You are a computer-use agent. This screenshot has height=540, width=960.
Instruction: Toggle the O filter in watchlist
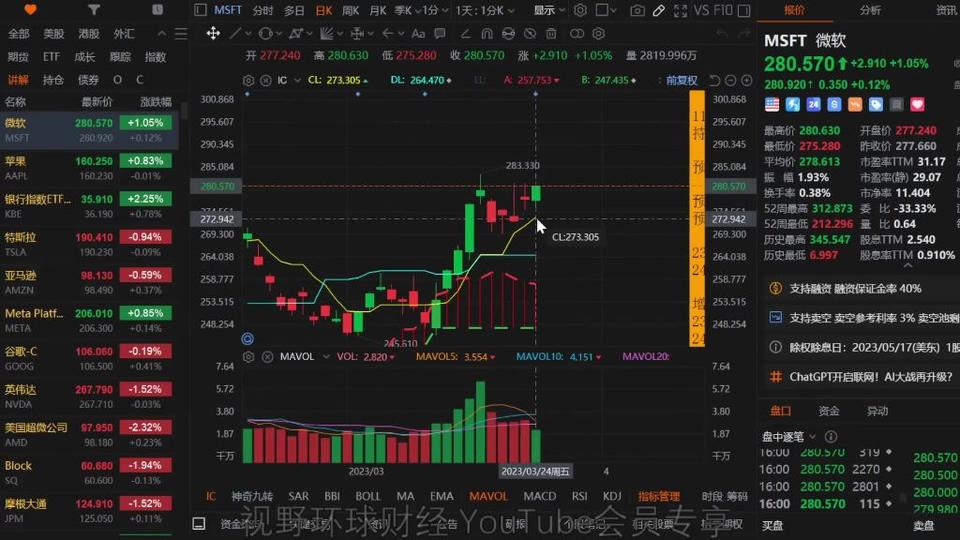pyautogui.click(x=118, y=80)
